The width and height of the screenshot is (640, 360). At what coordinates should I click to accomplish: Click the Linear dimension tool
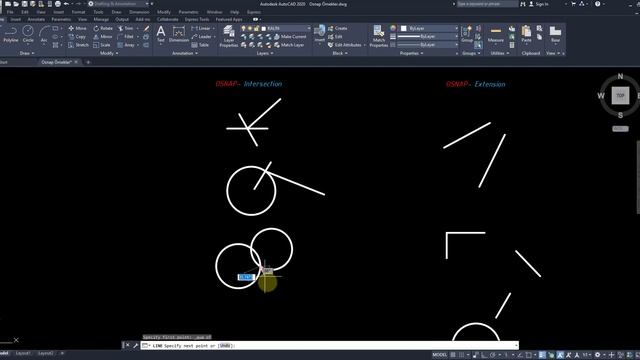click(201, 28)
